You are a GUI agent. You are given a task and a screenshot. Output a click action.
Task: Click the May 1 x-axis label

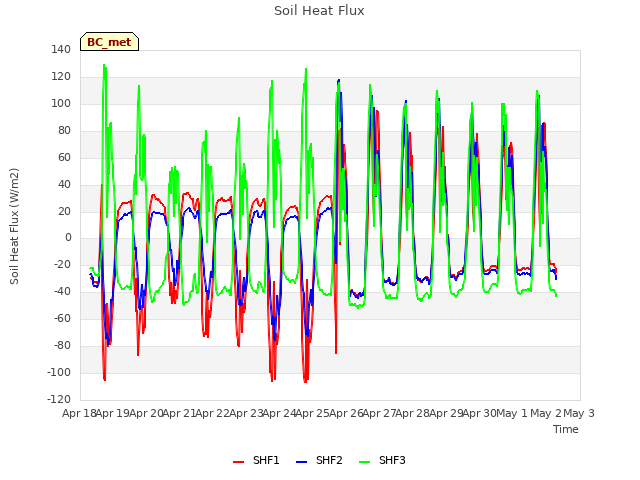(512, 413)
